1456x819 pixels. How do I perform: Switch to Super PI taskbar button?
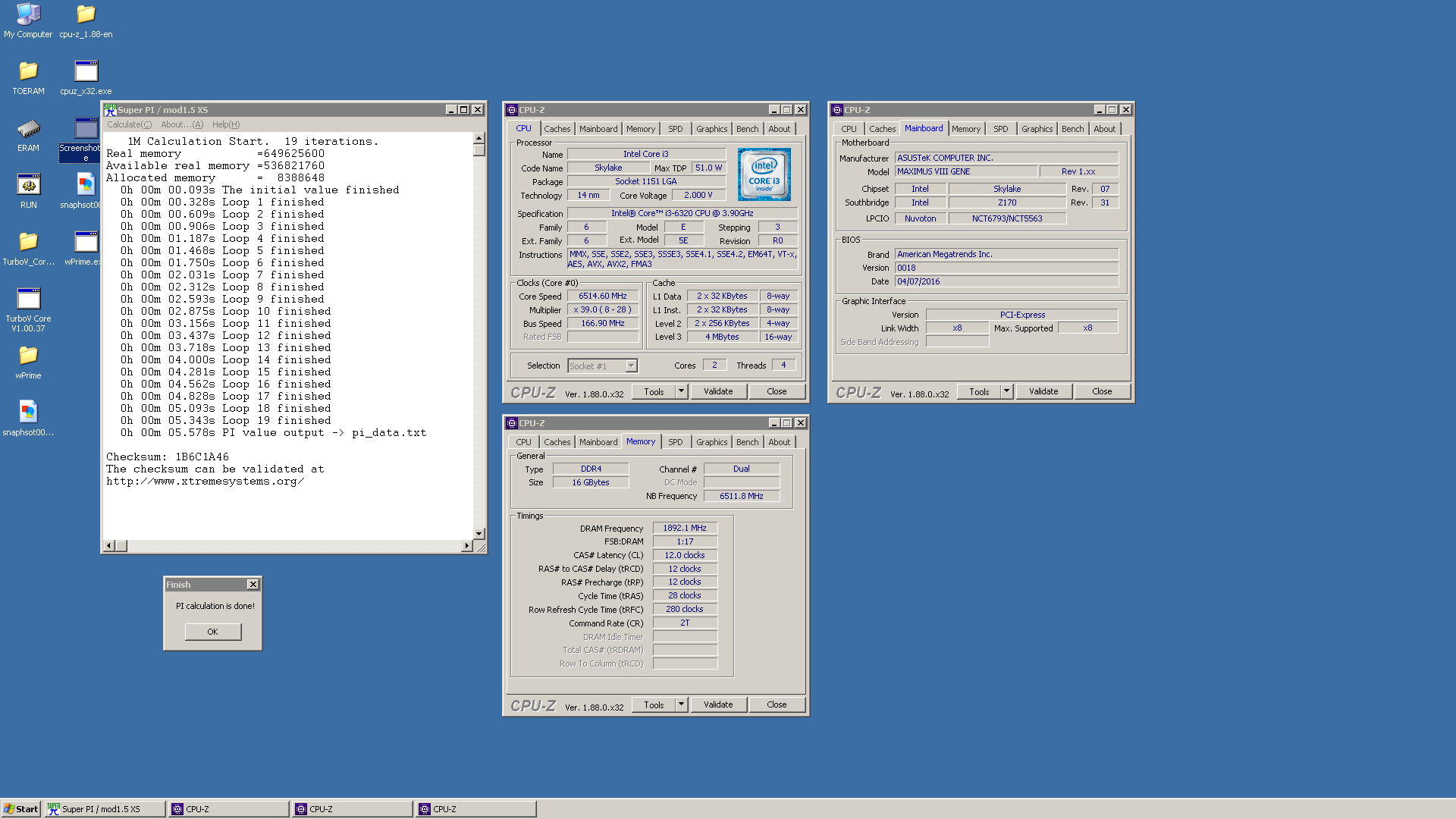pos(105,809)
